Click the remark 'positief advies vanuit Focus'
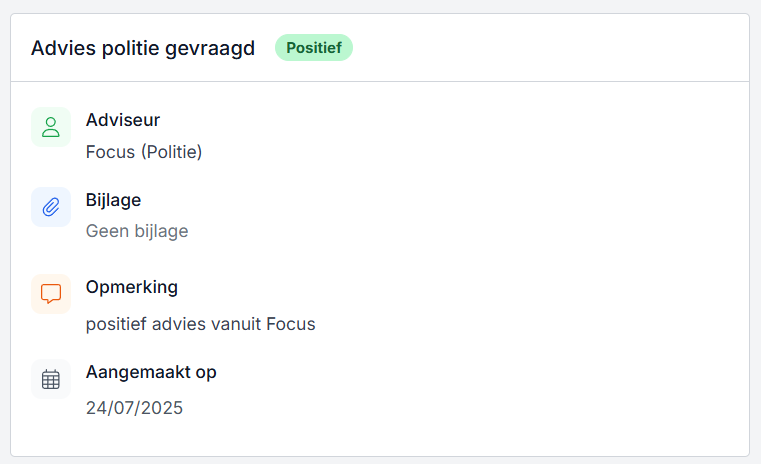Image resolution: width=761 pixels, height=464 pixels. click(x=201, y=324)
